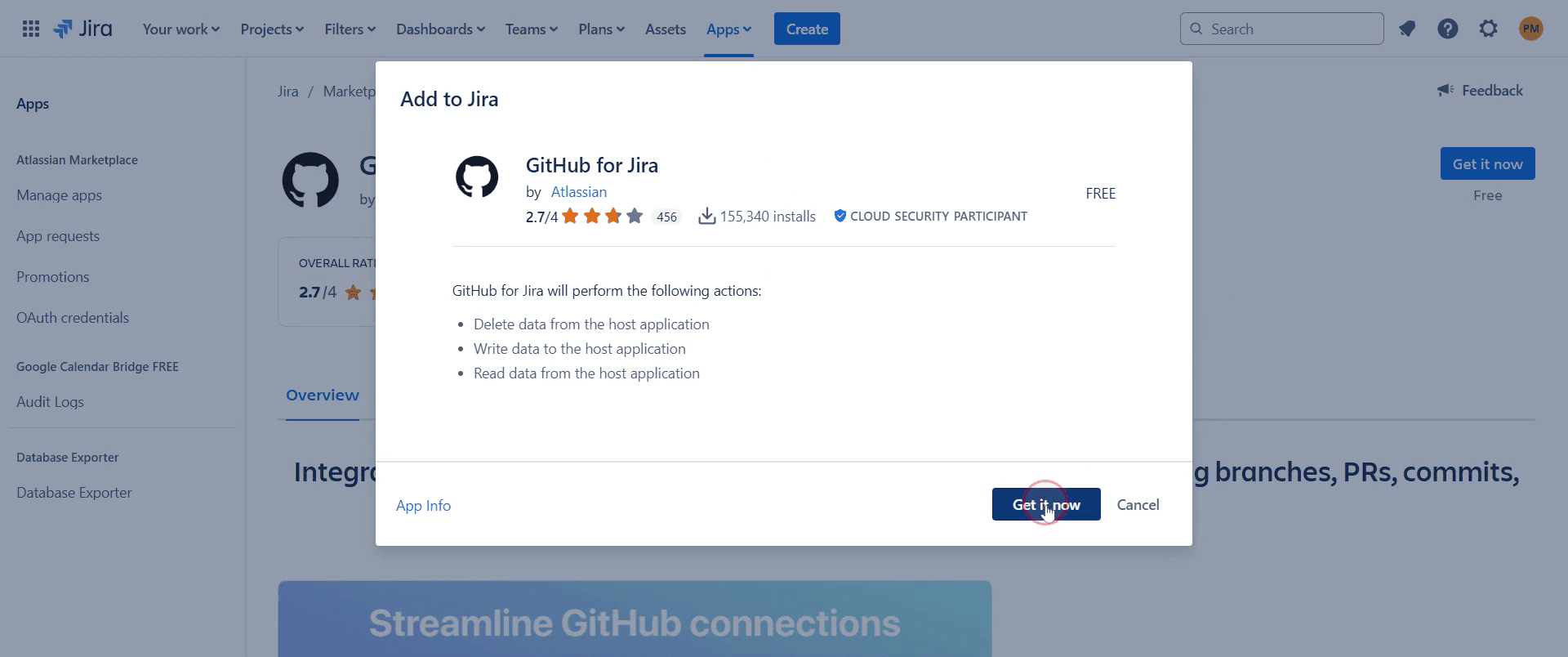This screenshot has height=657, width=1568.
Task: Click the 456 reviews count badge
Action: [667, 217]
